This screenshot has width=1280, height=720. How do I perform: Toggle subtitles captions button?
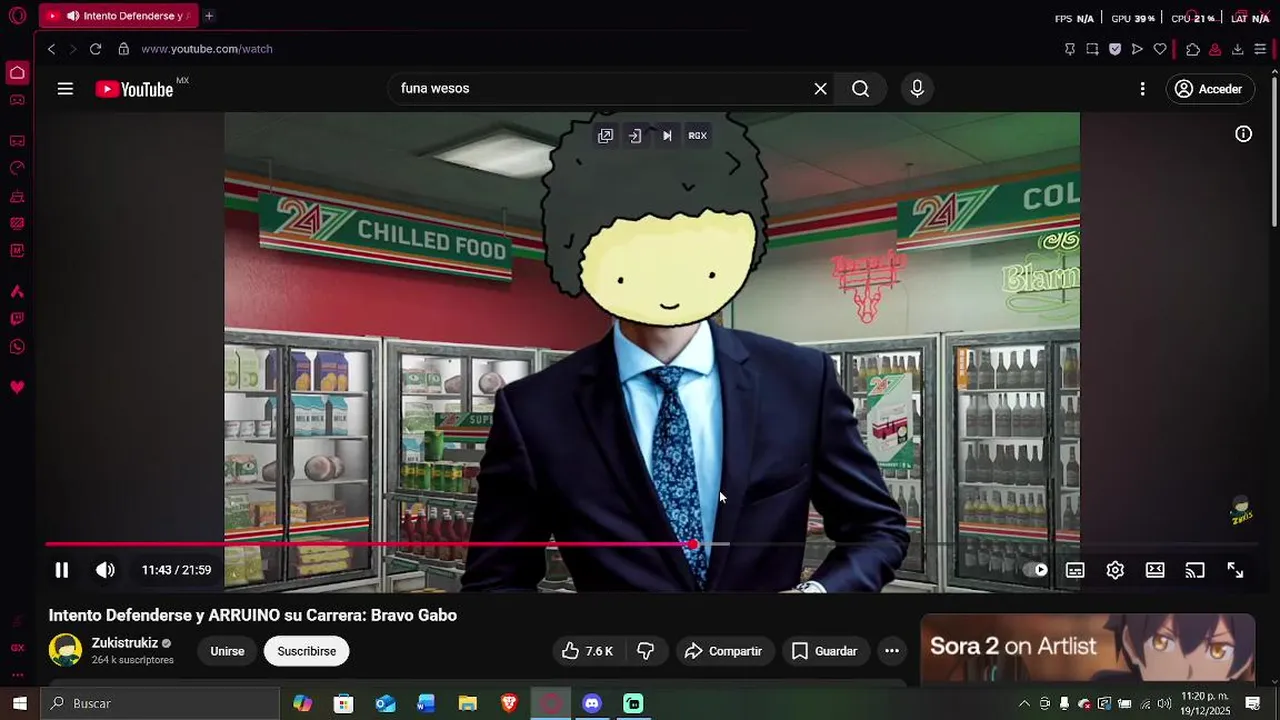[x=1075, y=570]
